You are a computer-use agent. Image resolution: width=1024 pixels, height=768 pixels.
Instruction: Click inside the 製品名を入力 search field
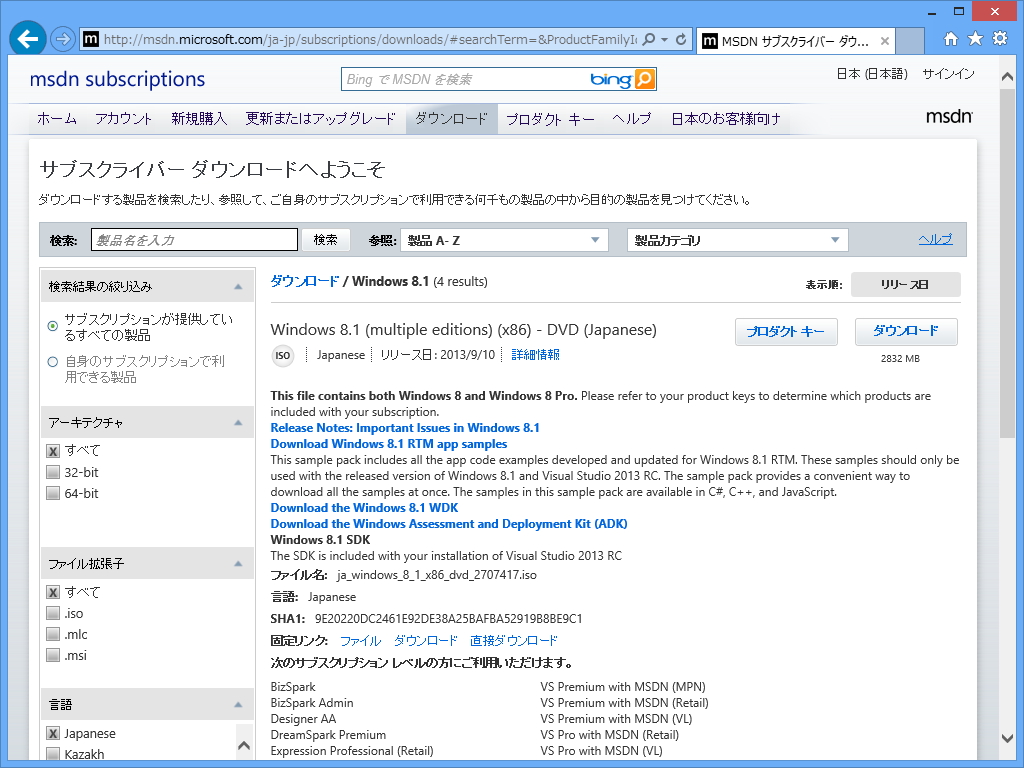pyautogui.click(x=193, y=239)
